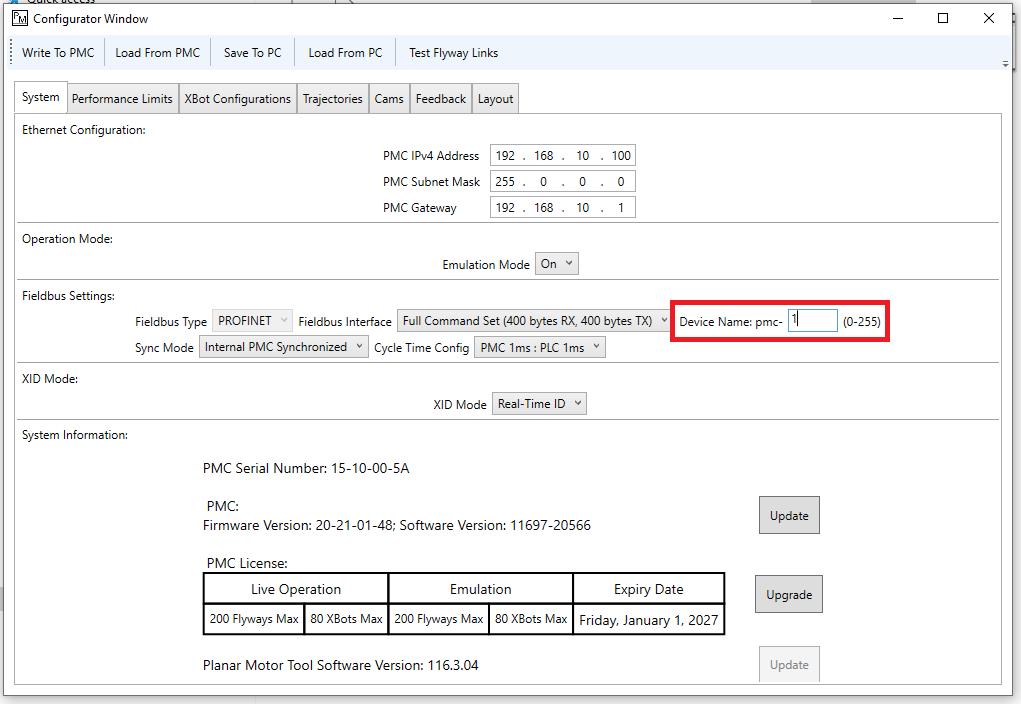Click the PMC firmware Update button
Image resolution: width=1021 pixels, height=704 pixels.
coord(789,516)
